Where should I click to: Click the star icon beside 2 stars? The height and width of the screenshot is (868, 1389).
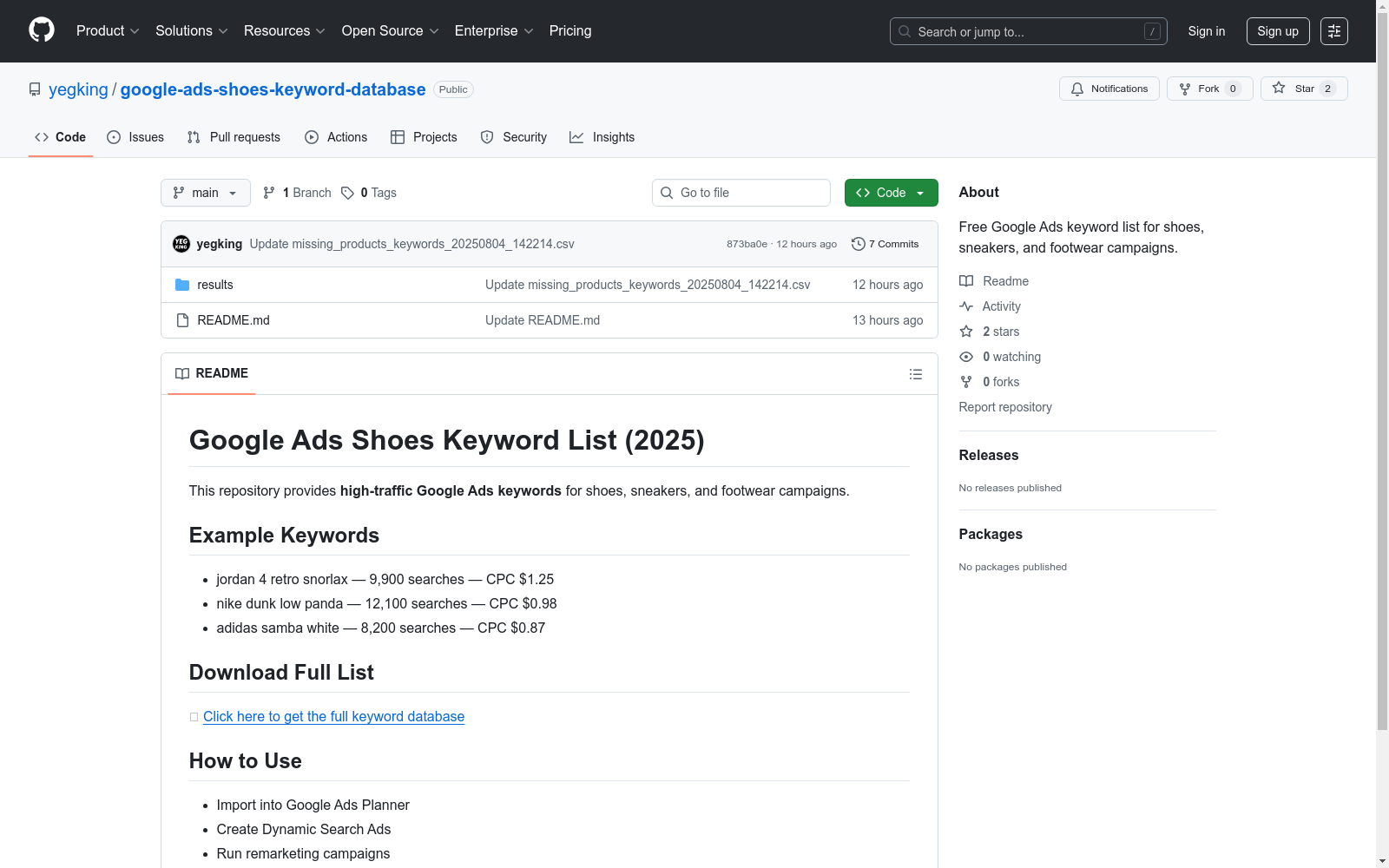pos(966,332)
